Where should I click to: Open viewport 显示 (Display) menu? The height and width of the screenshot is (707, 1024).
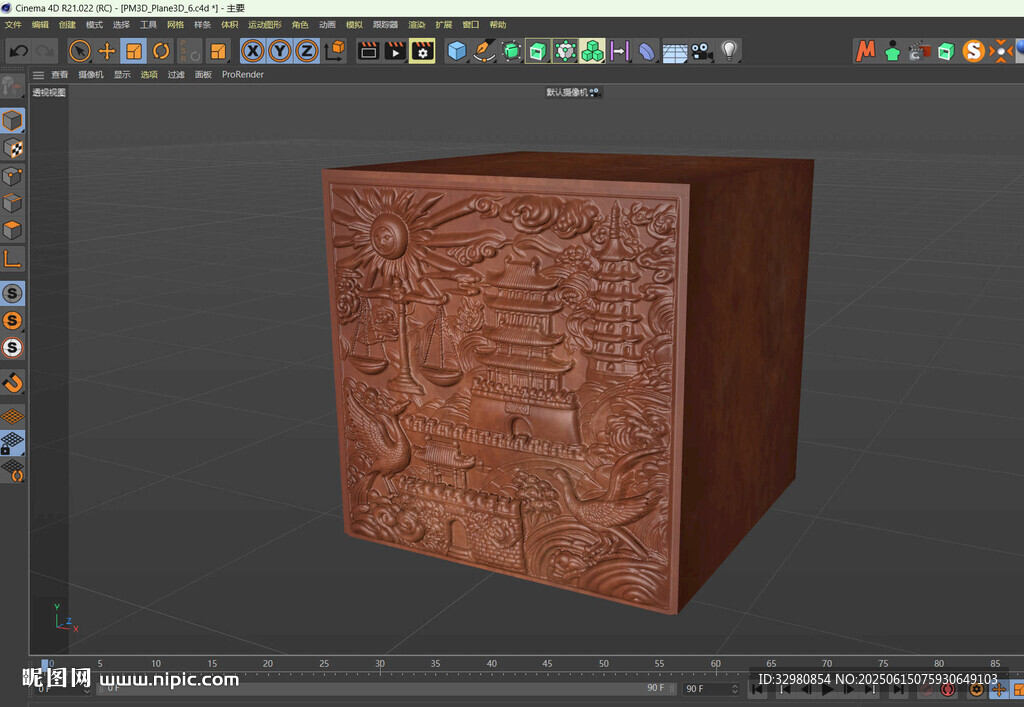pyautogui.click(x=122, y=74)
